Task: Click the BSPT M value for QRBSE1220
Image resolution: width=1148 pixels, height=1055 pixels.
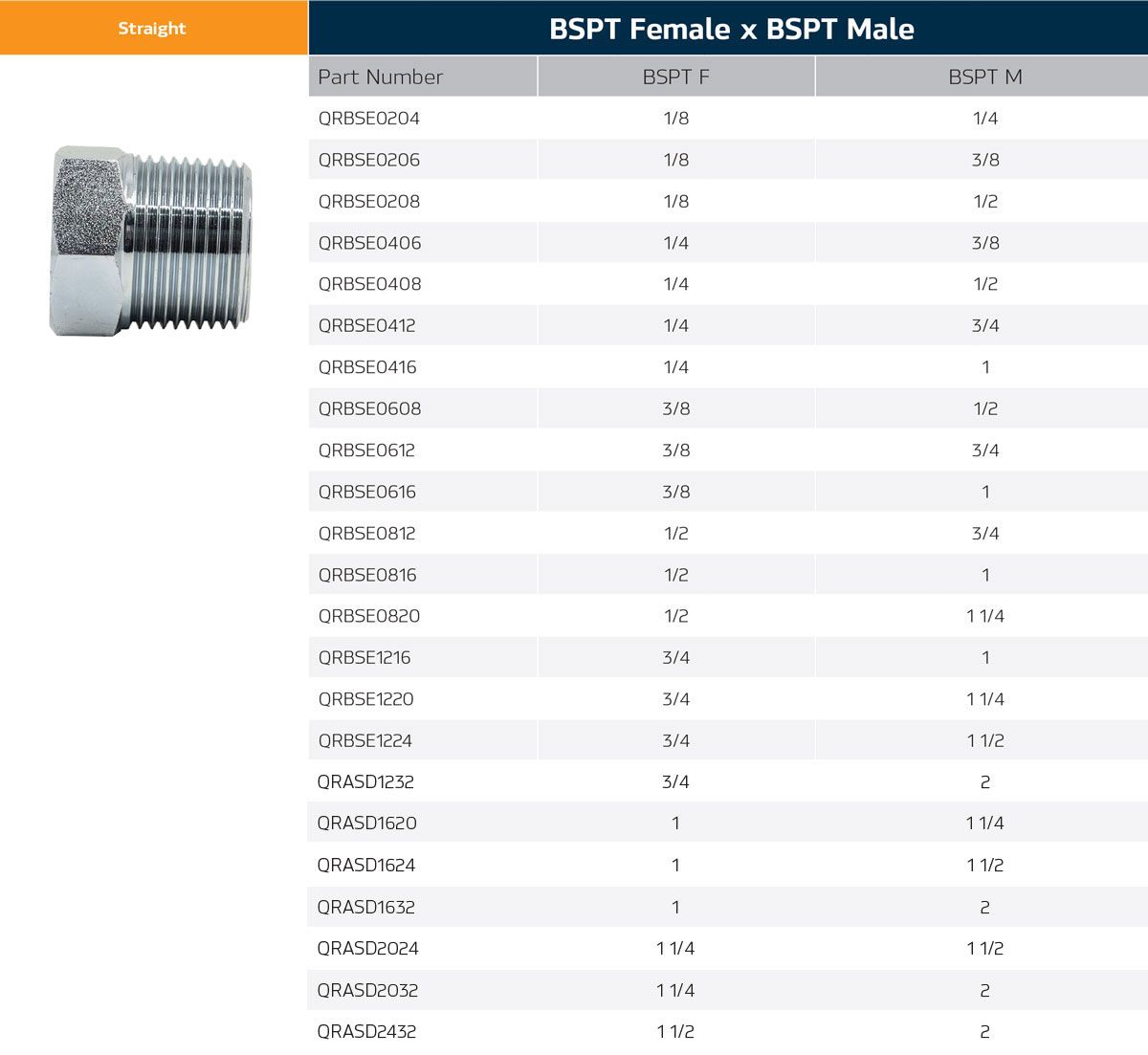Action: point(984,699)
